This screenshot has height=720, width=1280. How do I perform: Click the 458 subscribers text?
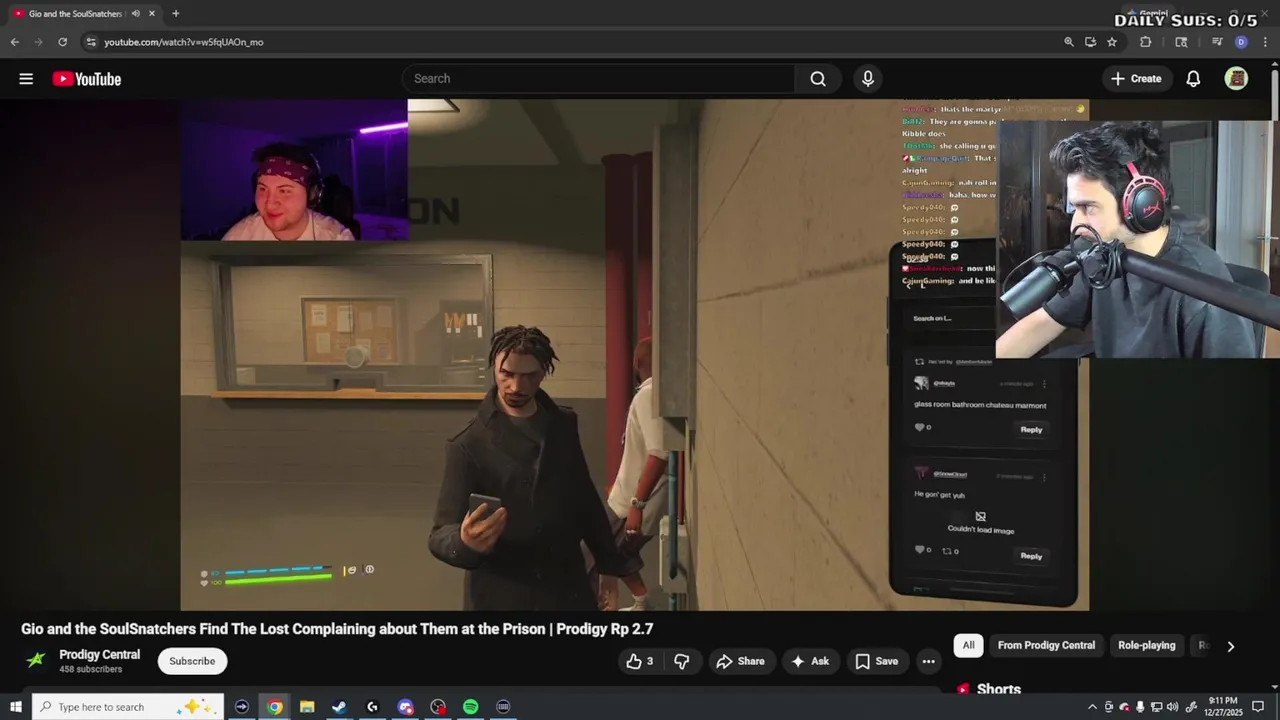click(x=90, y=669)
